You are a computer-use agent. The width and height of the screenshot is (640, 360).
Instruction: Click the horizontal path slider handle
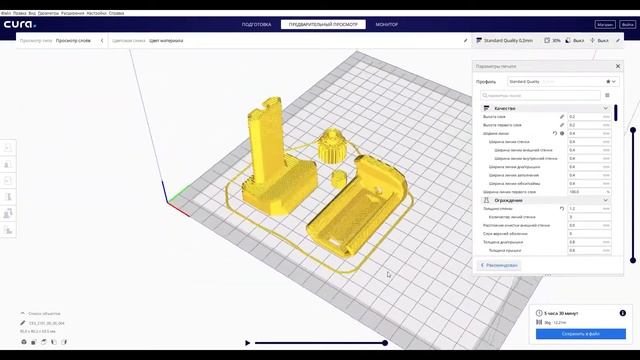[385, 343]
